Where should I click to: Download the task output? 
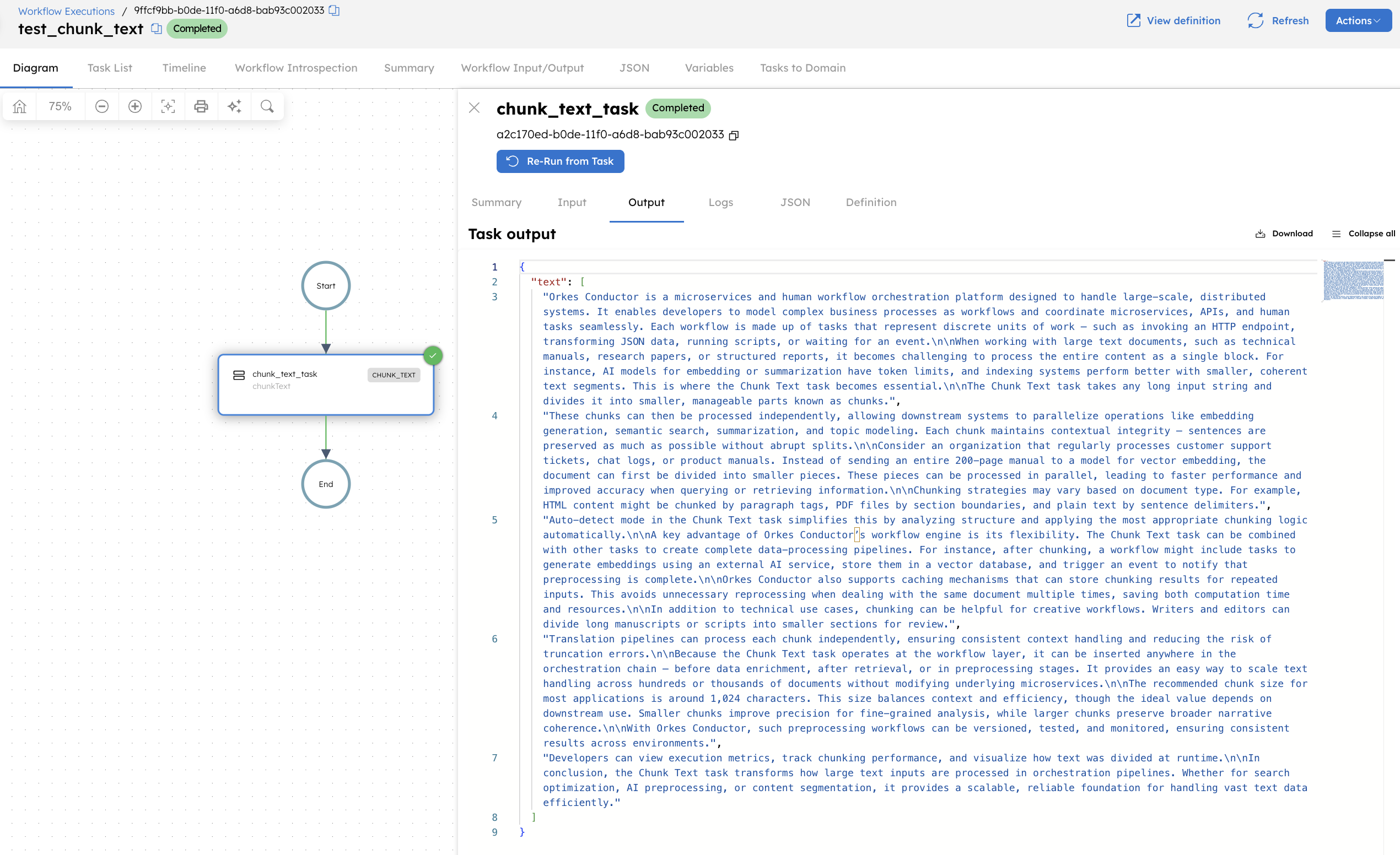tap(1284, 234)
